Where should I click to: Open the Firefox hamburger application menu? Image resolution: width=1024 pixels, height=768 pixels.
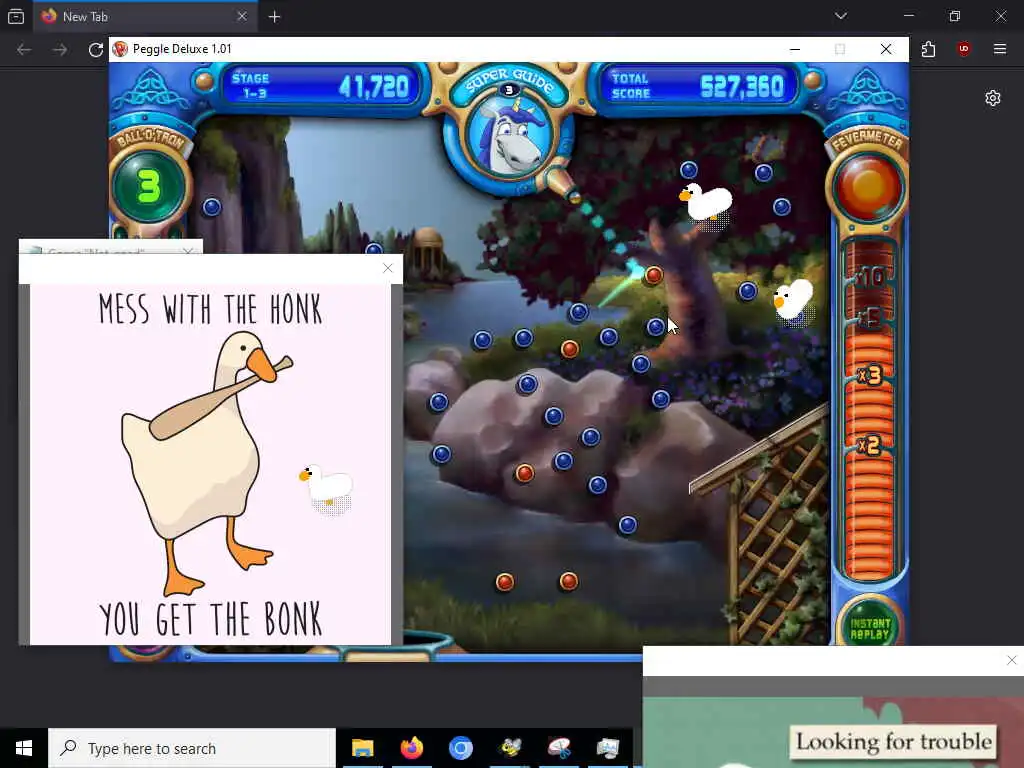click(x=999, y=49)
